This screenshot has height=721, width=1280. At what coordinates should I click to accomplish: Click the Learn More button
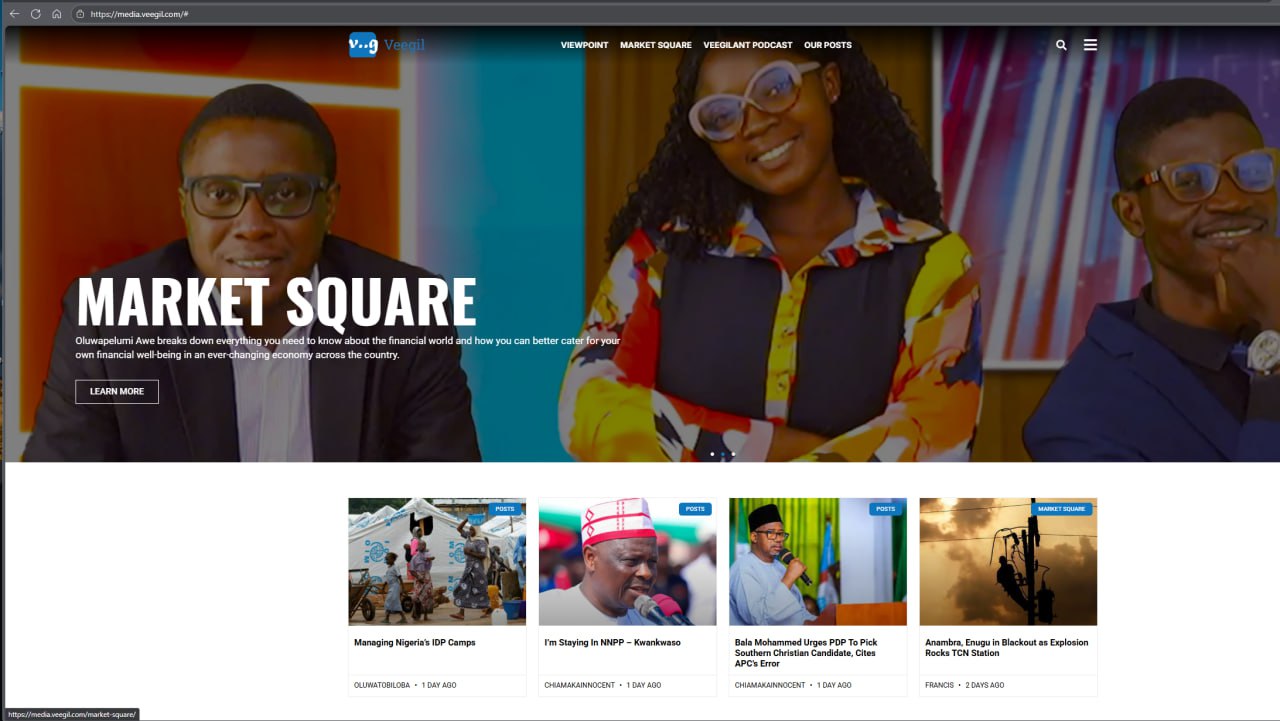click(x=117, y=391)
